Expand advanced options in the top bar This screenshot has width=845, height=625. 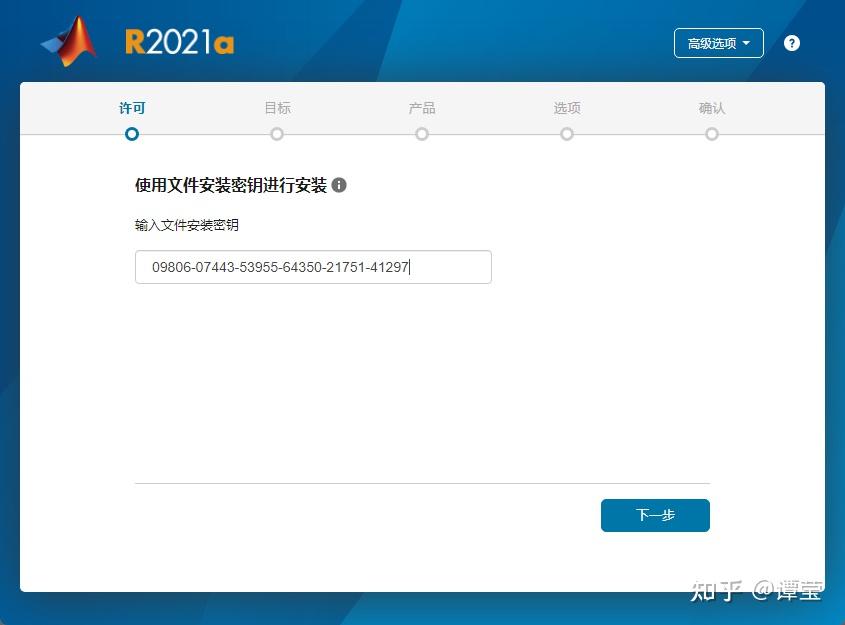(718, 43)
